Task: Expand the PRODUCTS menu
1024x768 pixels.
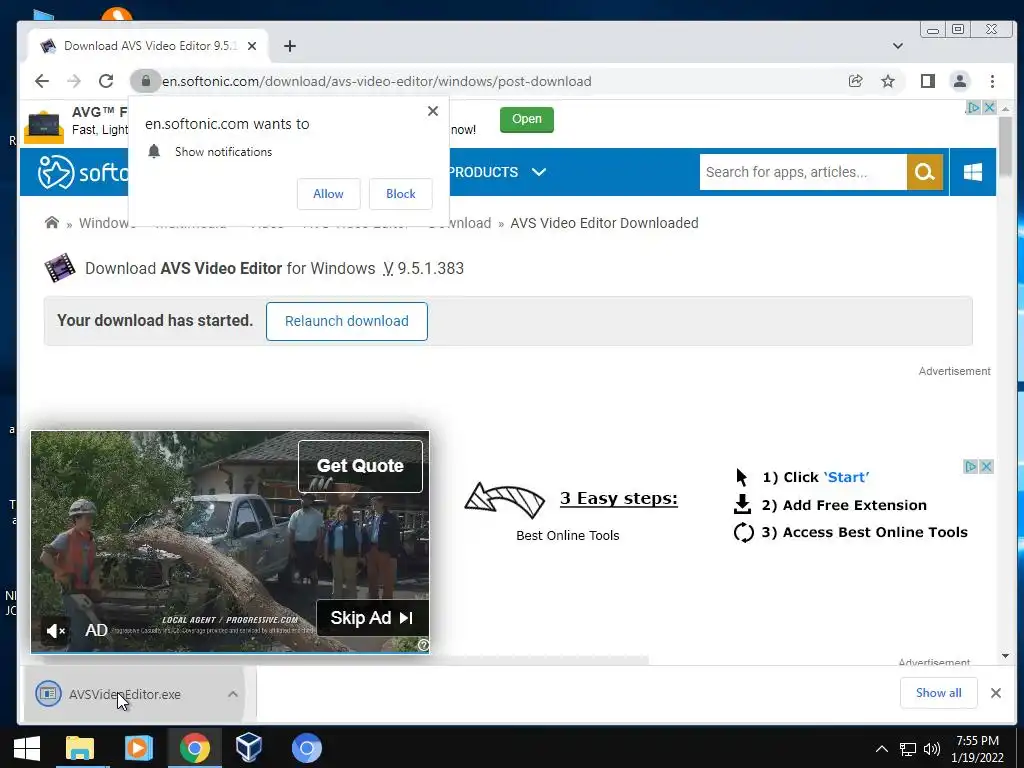Action: click(498, 172)
